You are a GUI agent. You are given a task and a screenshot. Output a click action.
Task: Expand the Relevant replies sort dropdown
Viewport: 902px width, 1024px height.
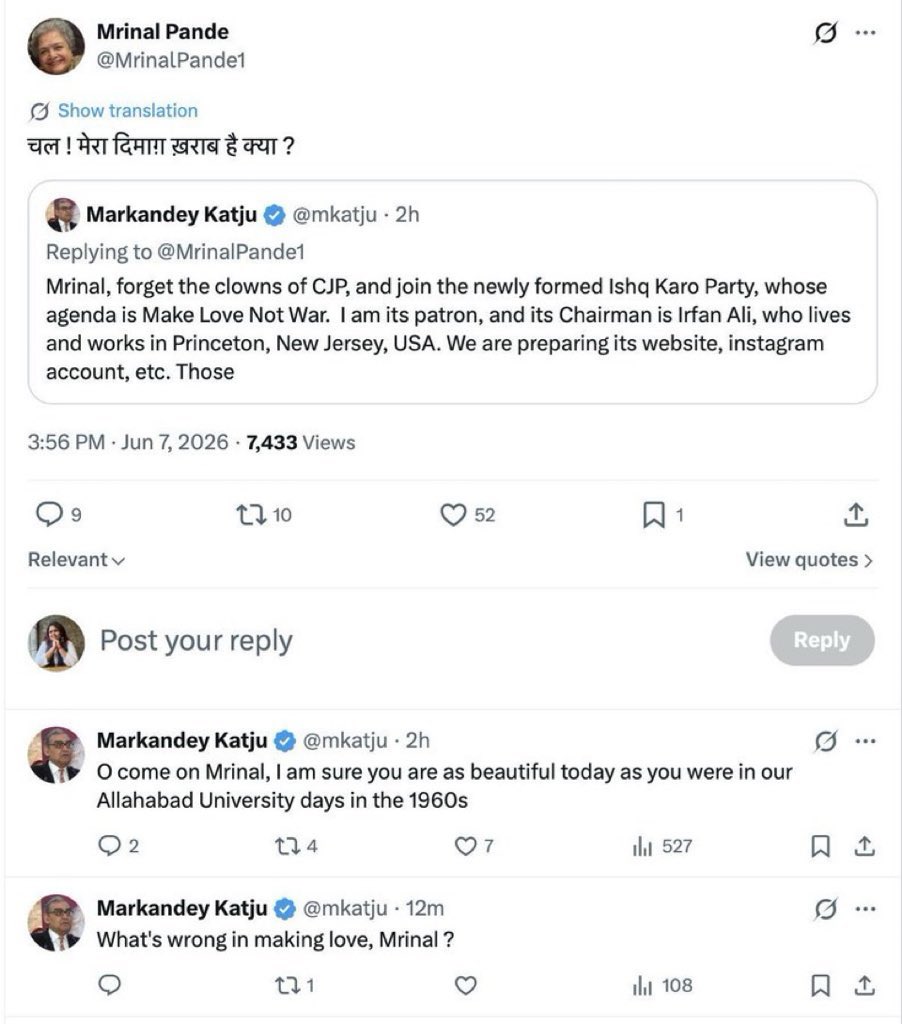76,560
